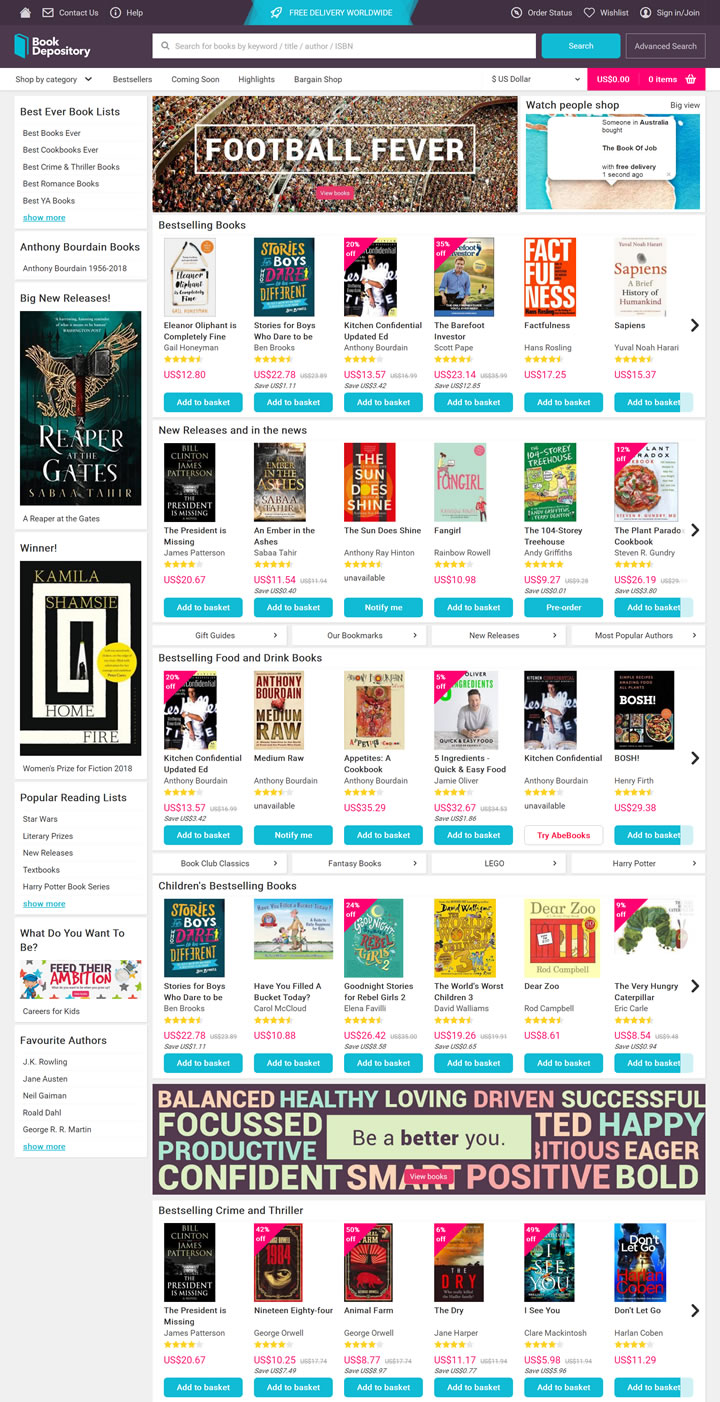
Task: Expand Shop by category dropdown
Action: pos(54,79)
